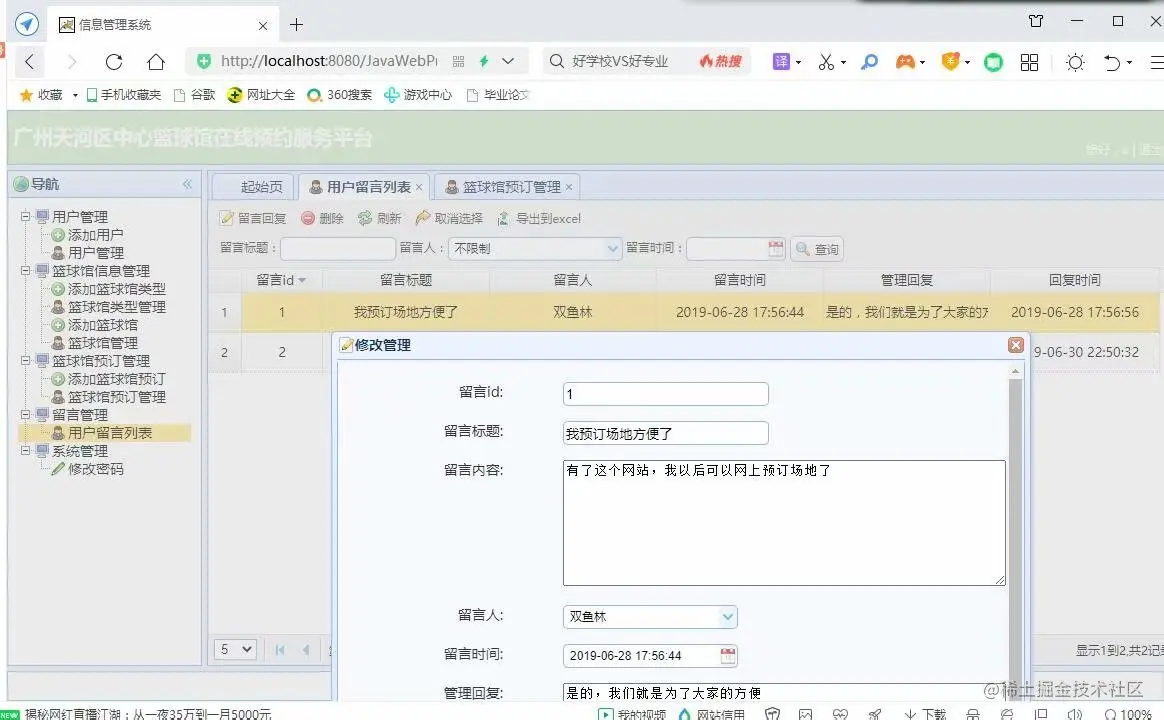Reload the page with the refresh icon
This screenshot has width=1164, height=720.
tap(114, 62)
